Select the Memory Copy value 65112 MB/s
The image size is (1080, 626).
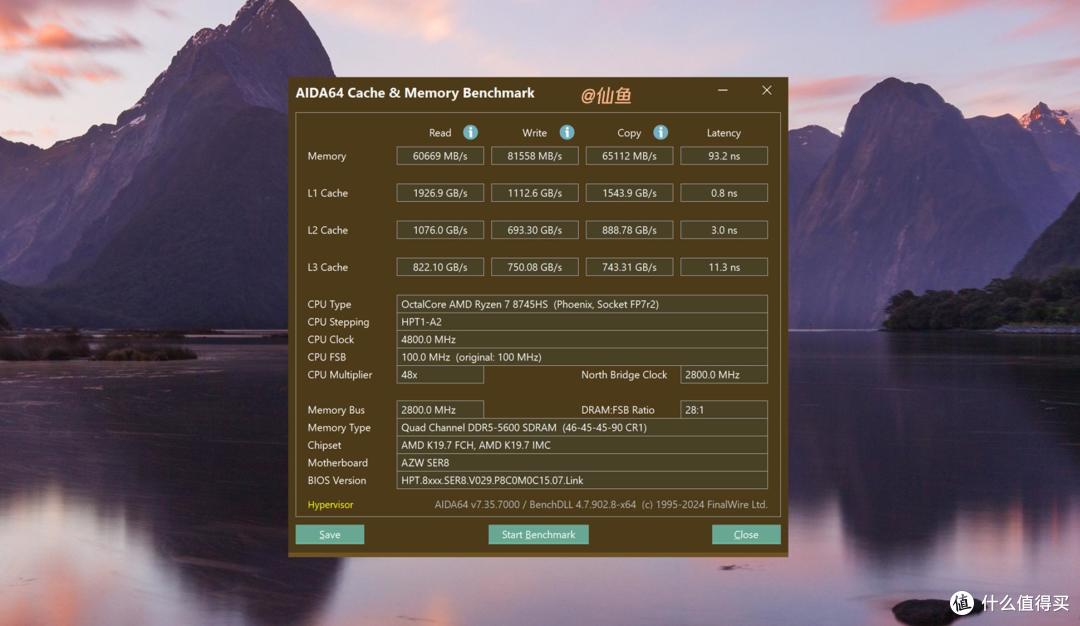[x=630, y=156]
